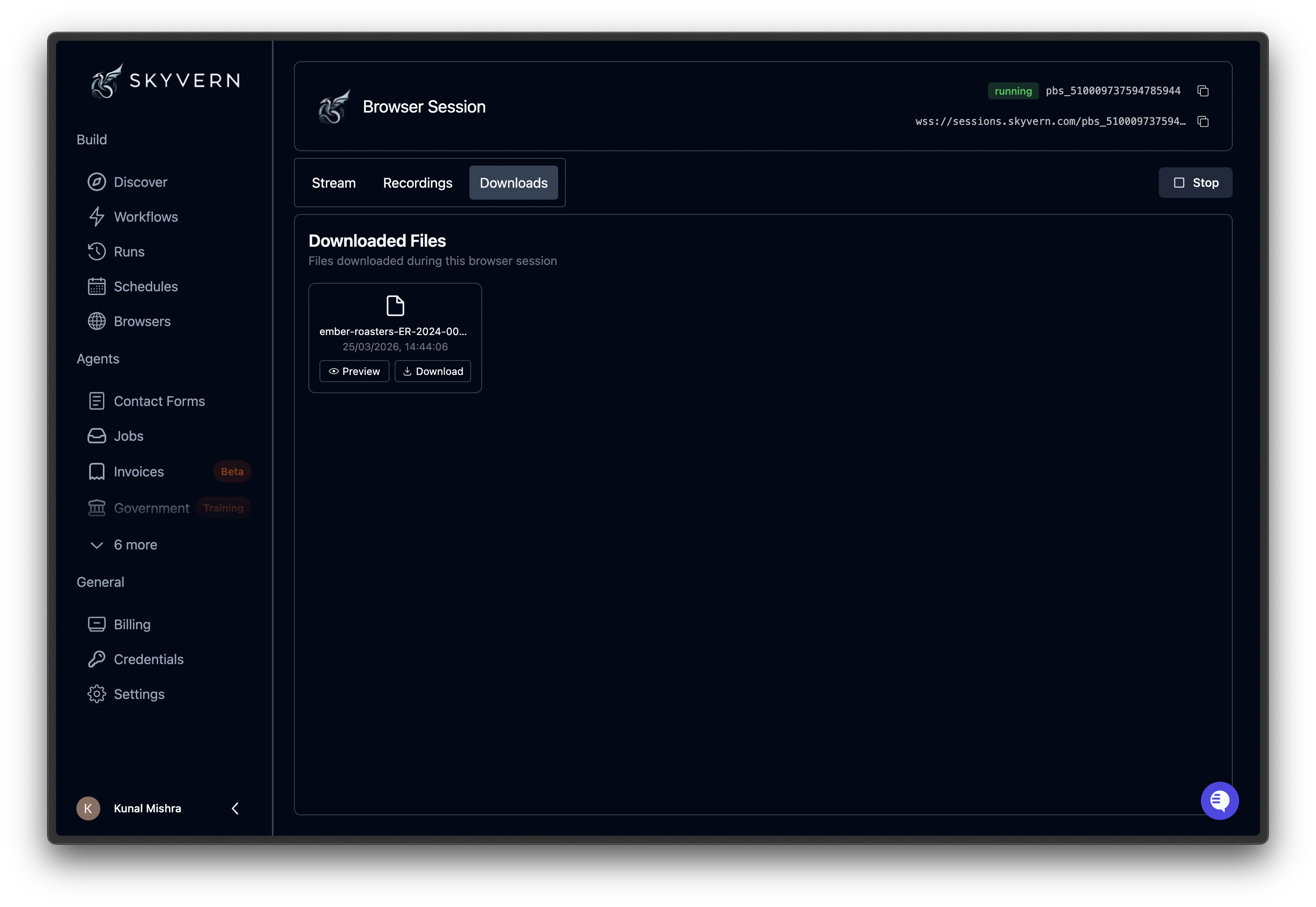Collapse the sidebar with chevron arrow
1316x907 pixels.
235,808
